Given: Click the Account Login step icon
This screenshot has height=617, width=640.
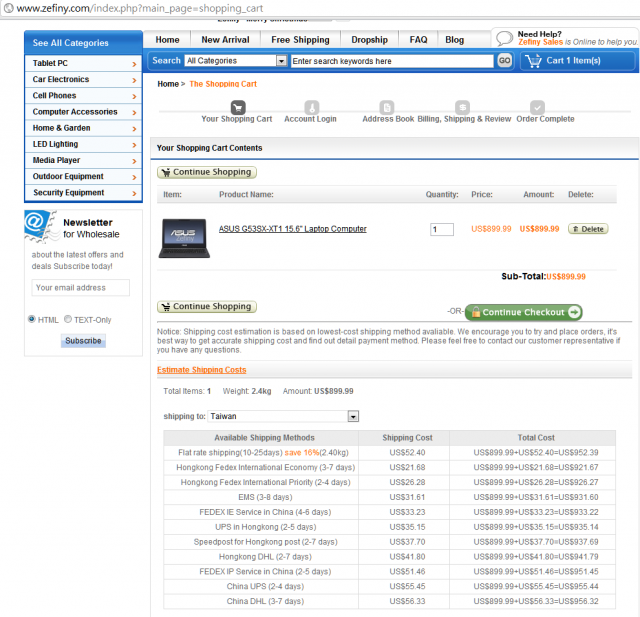Looking at the screenshot, I should click(x=311, y=107).
